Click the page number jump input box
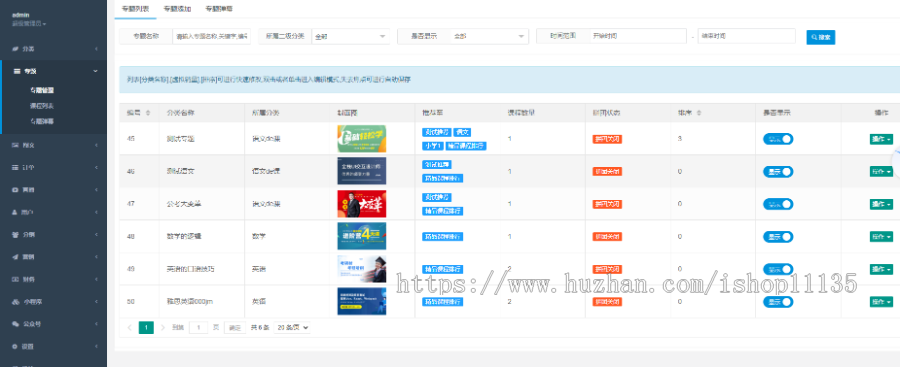 coord(199,327)
